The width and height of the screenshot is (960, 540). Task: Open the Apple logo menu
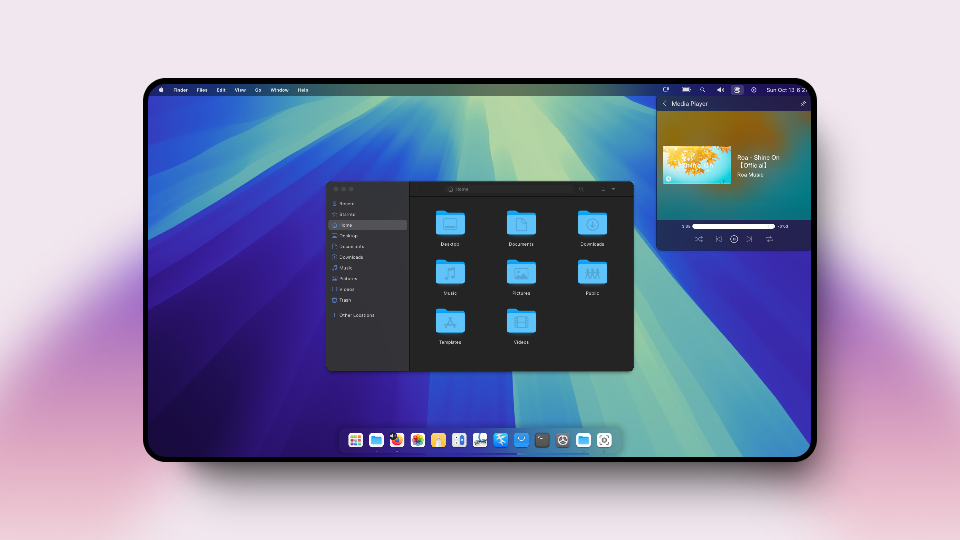click(162, 90)
